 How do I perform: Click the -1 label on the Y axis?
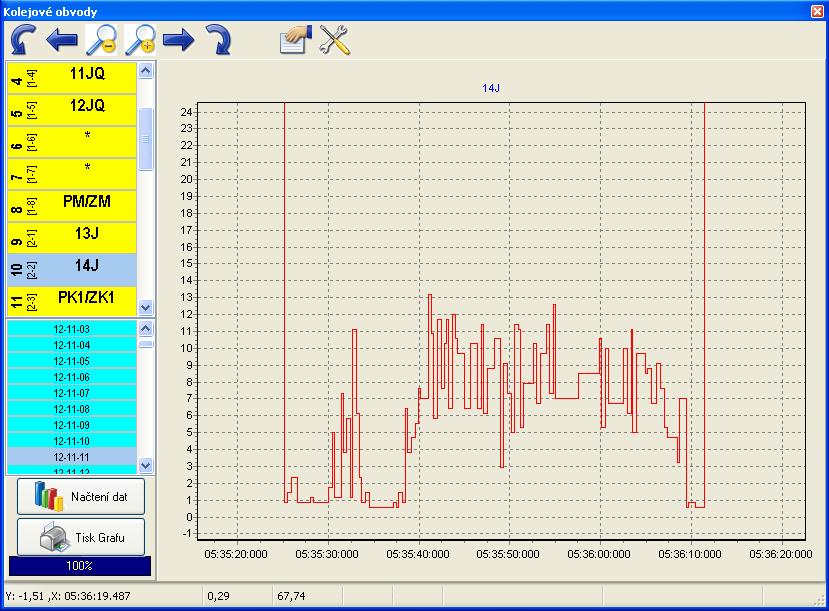click(x=187, y=533)
